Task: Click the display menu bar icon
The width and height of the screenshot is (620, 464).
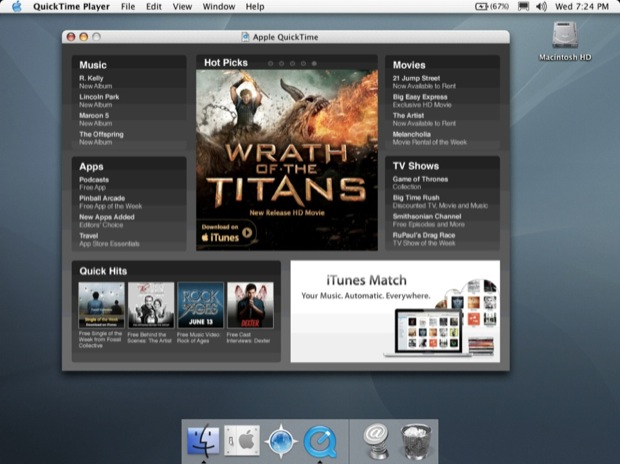Action: [x=523, y=6]
